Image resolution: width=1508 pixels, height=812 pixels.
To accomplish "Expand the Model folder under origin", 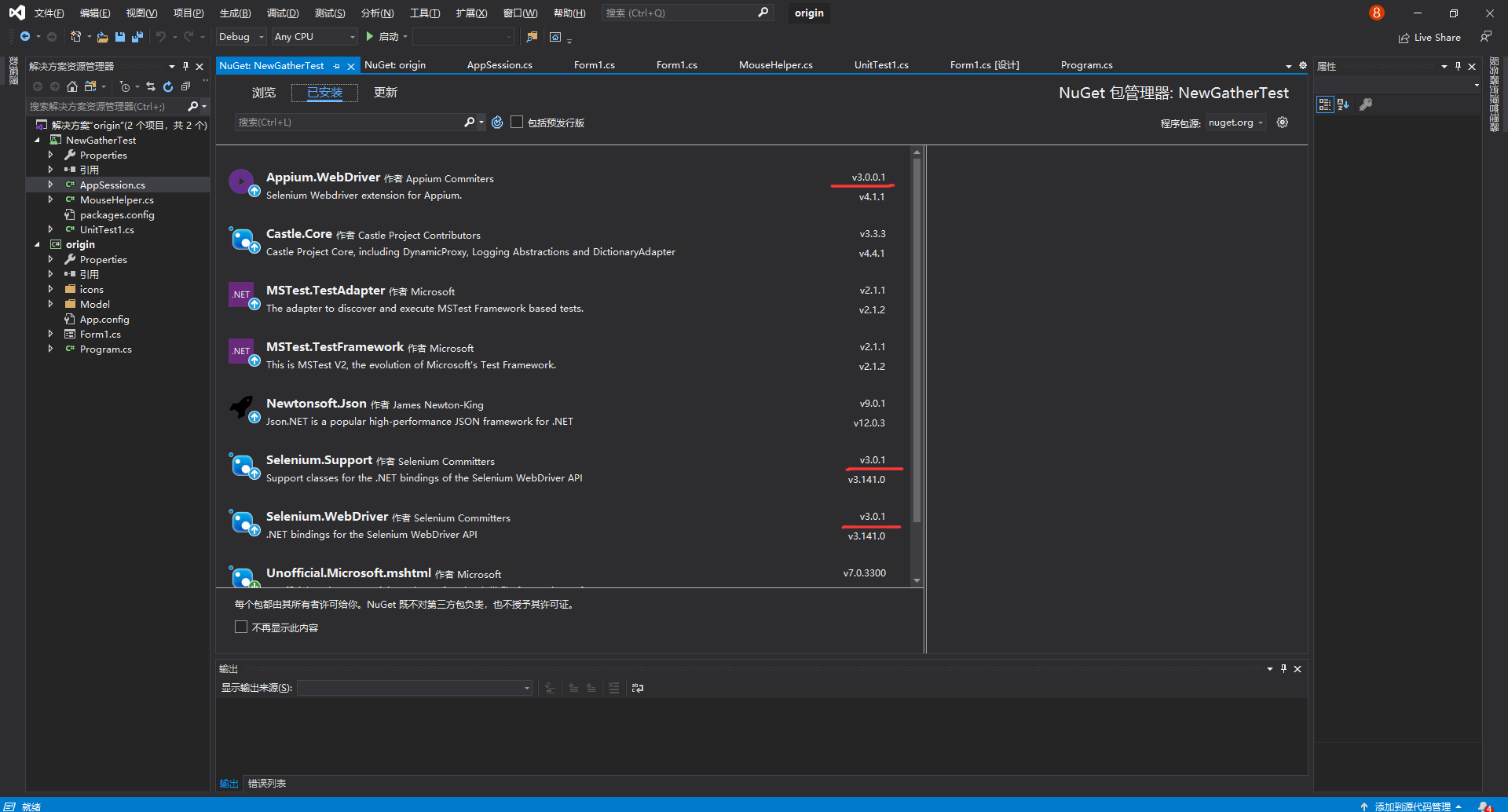I will click(x=49, y=304).
